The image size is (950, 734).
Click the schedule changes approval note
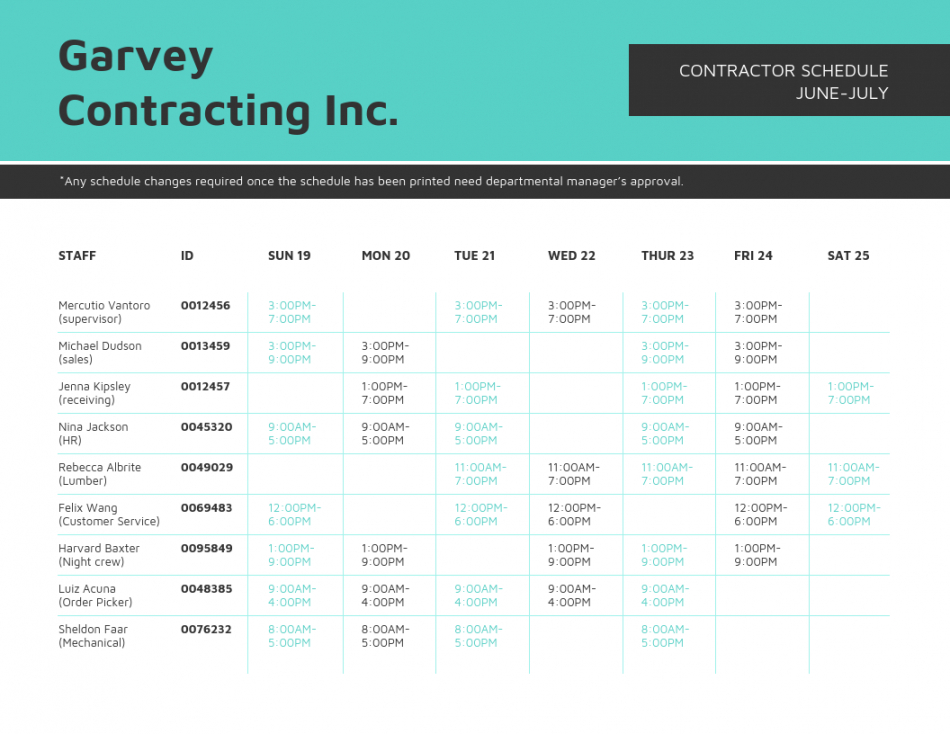(x=371, y=181)
